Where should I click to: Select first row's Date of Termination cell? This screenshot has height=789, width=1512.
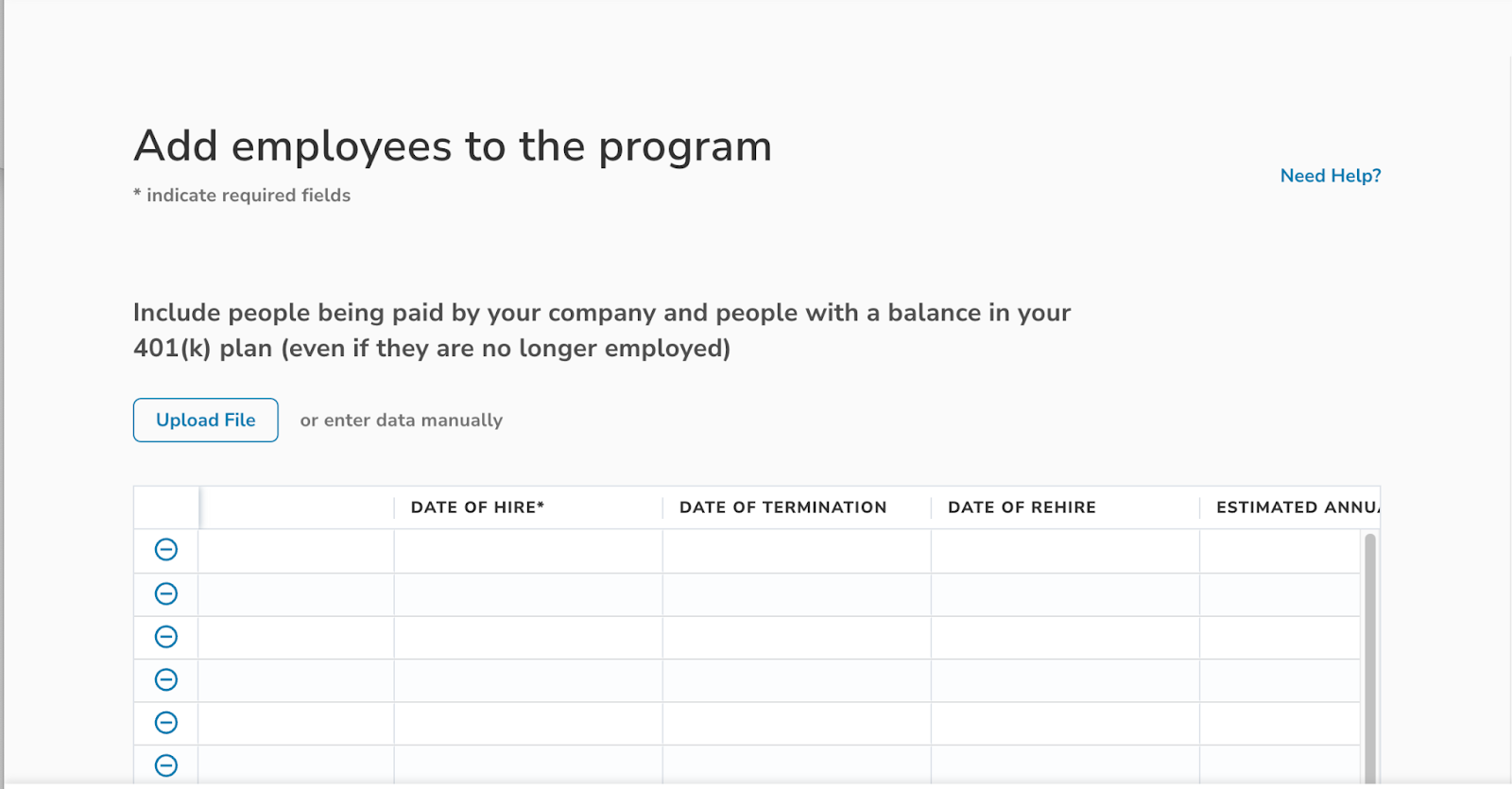coord(797,551)
